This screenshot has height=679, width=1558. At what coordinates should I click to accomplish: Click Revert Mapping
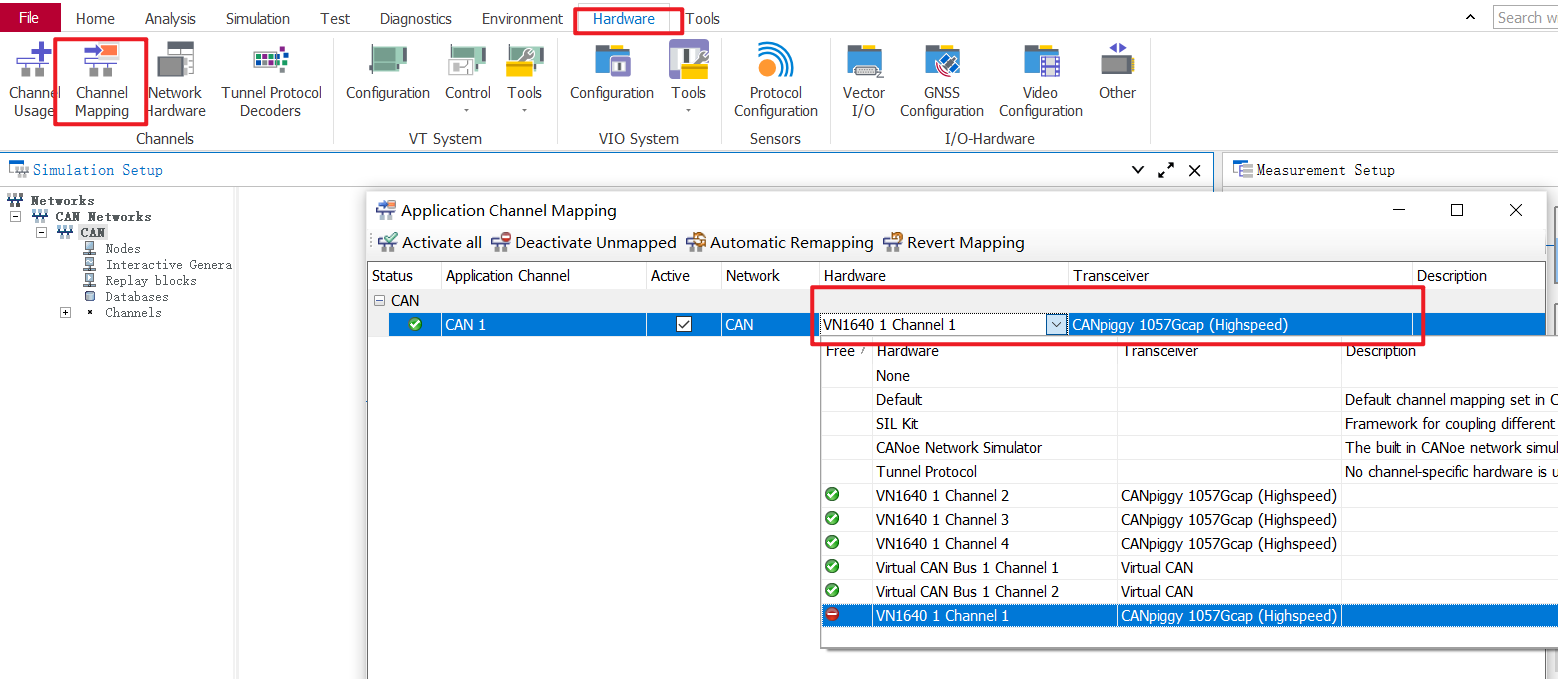[x=954, y=242]
